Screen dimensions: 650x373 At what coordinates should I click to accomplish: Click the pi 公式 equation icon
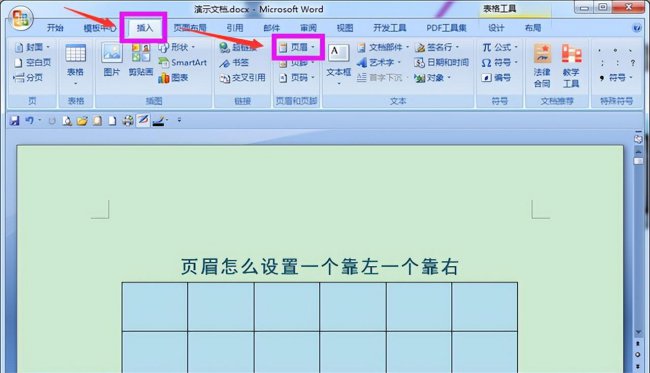[x=487, y=47]
